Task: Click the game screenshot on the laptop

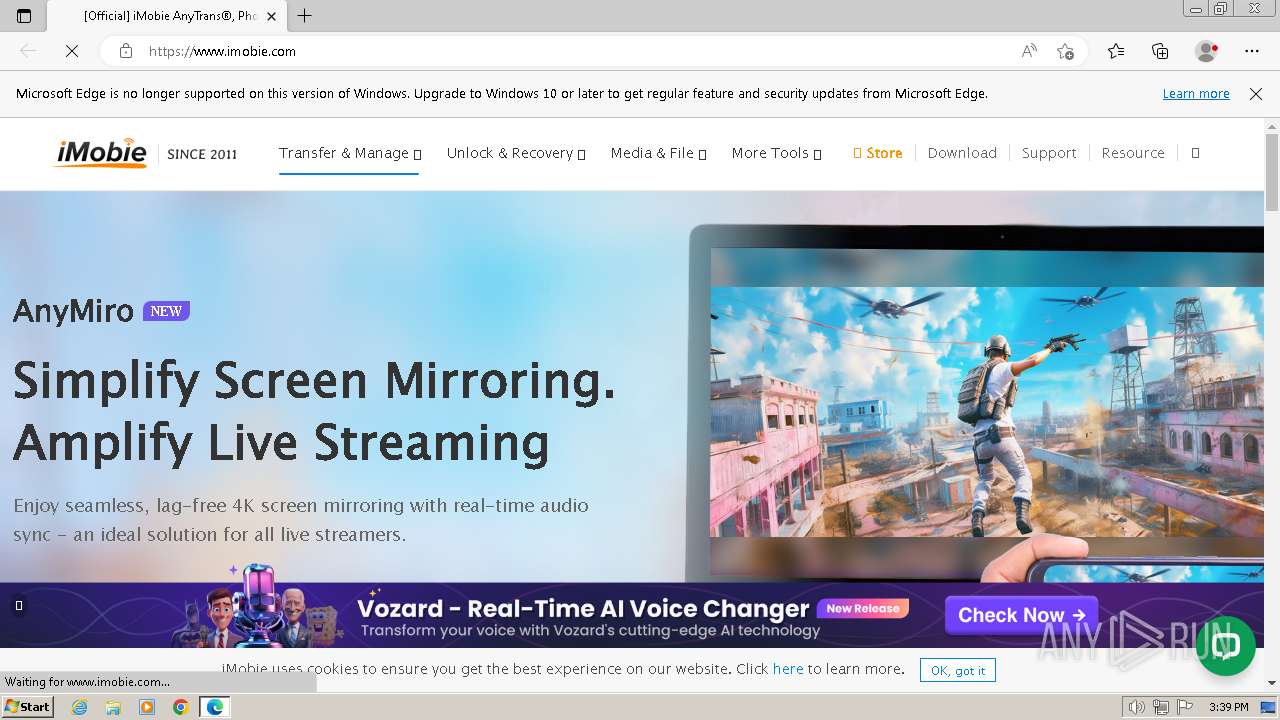Action: pos(986,411)
